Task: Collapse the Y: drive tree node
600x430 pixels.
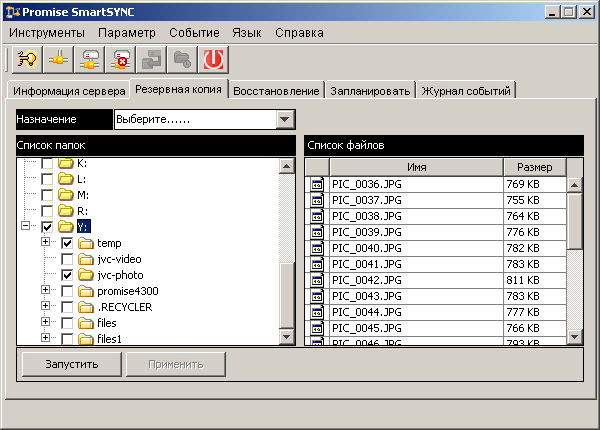Action: pyautogui.click(x=26, y=226)
